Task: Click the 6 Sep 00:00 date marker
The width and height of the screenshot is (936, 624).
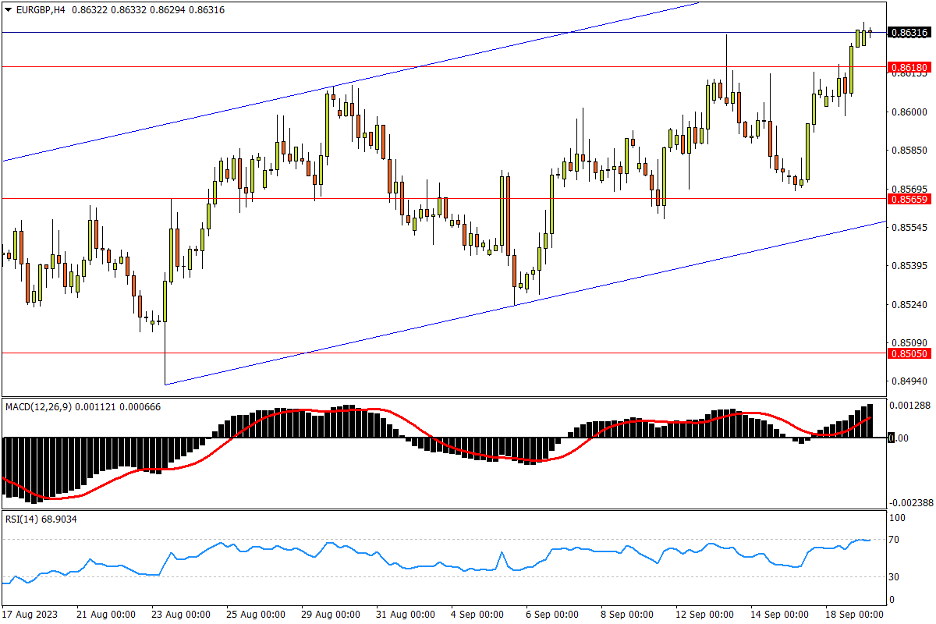Action: tap(554, 613)
